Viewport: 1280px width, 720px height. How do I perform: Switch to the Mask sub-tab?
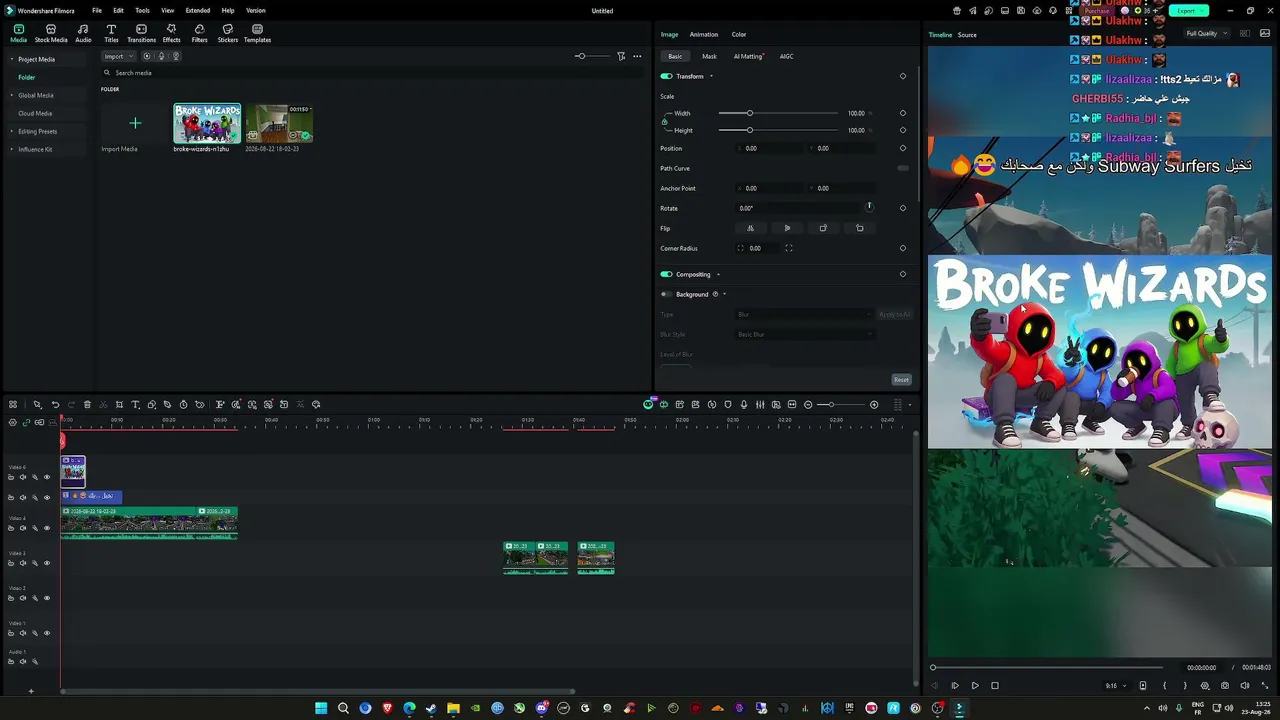point(709,56)
